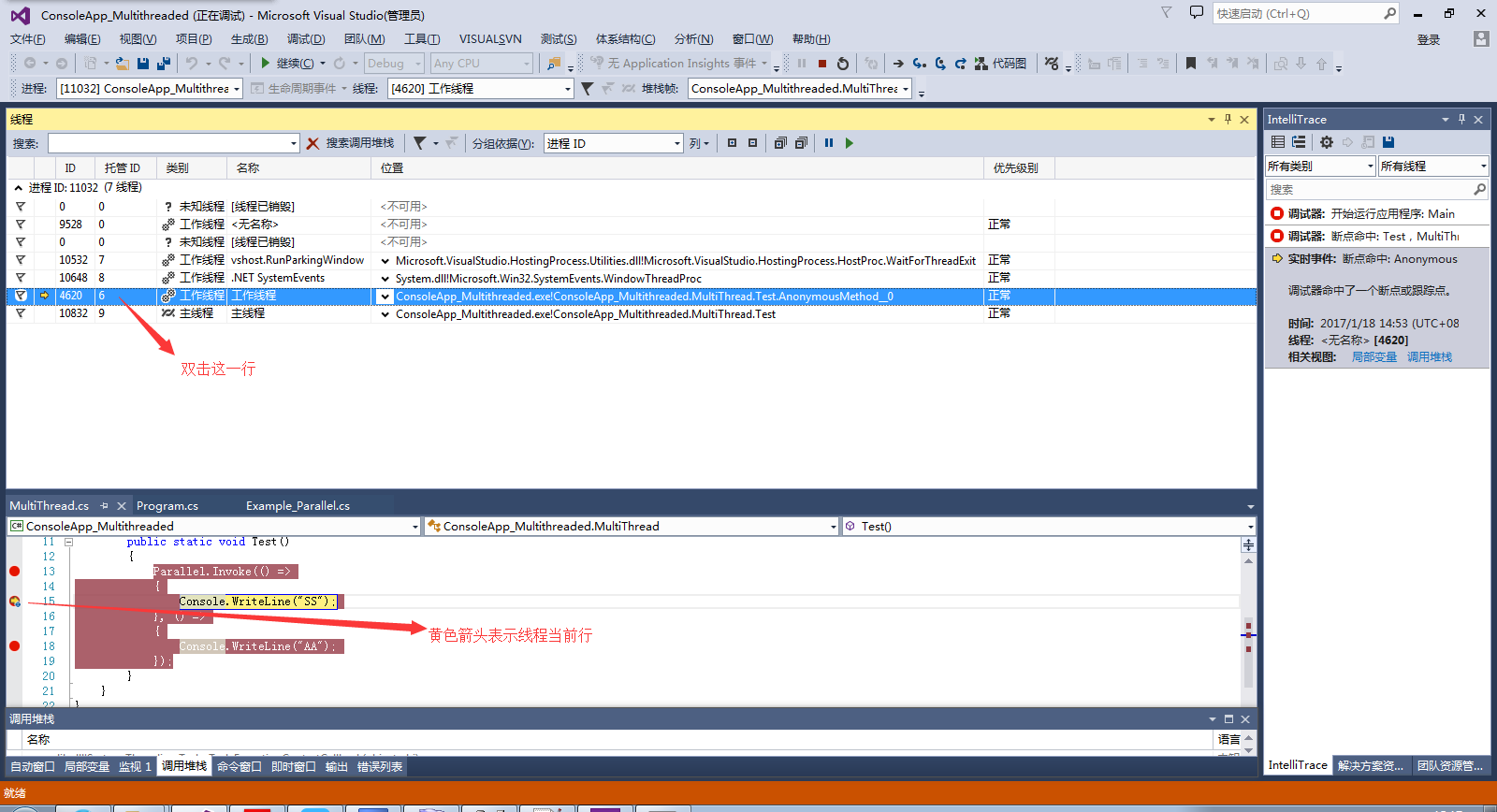
Task: Click the 局部变量 link in IntelliTrace
Action: pyautogui.click(x=1374, y=357)
